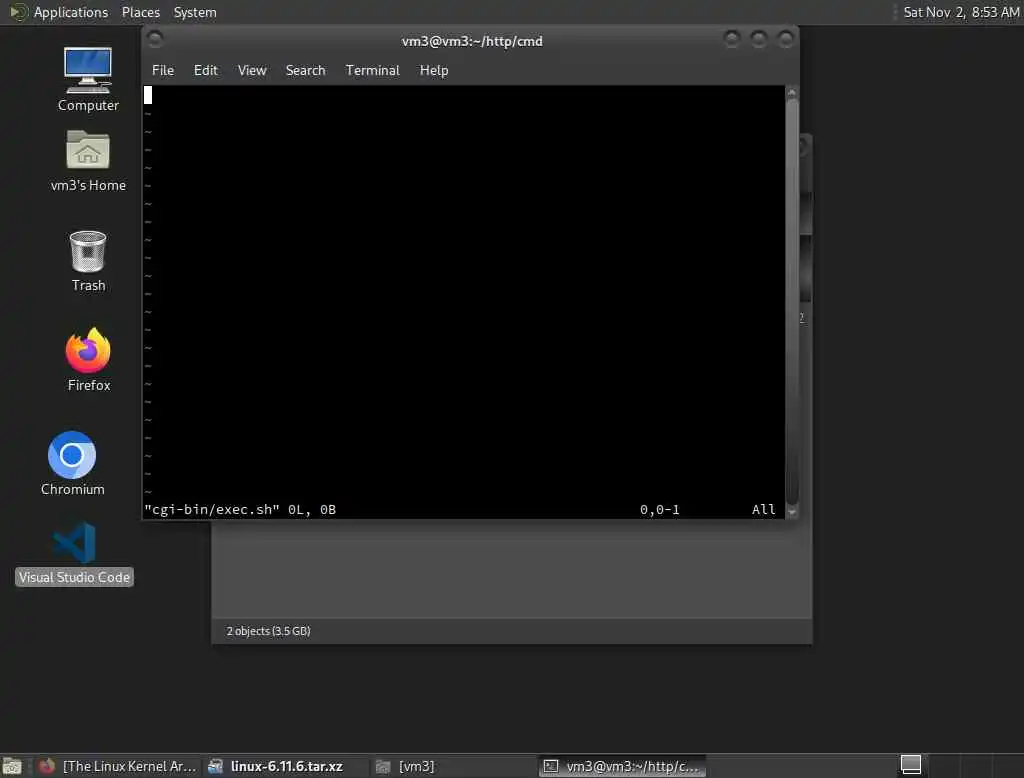Click the terminal title vm3@vm3:~/http/cmd
The image size is (1024, 778).
pyautogui.click(x=472, y=41)
